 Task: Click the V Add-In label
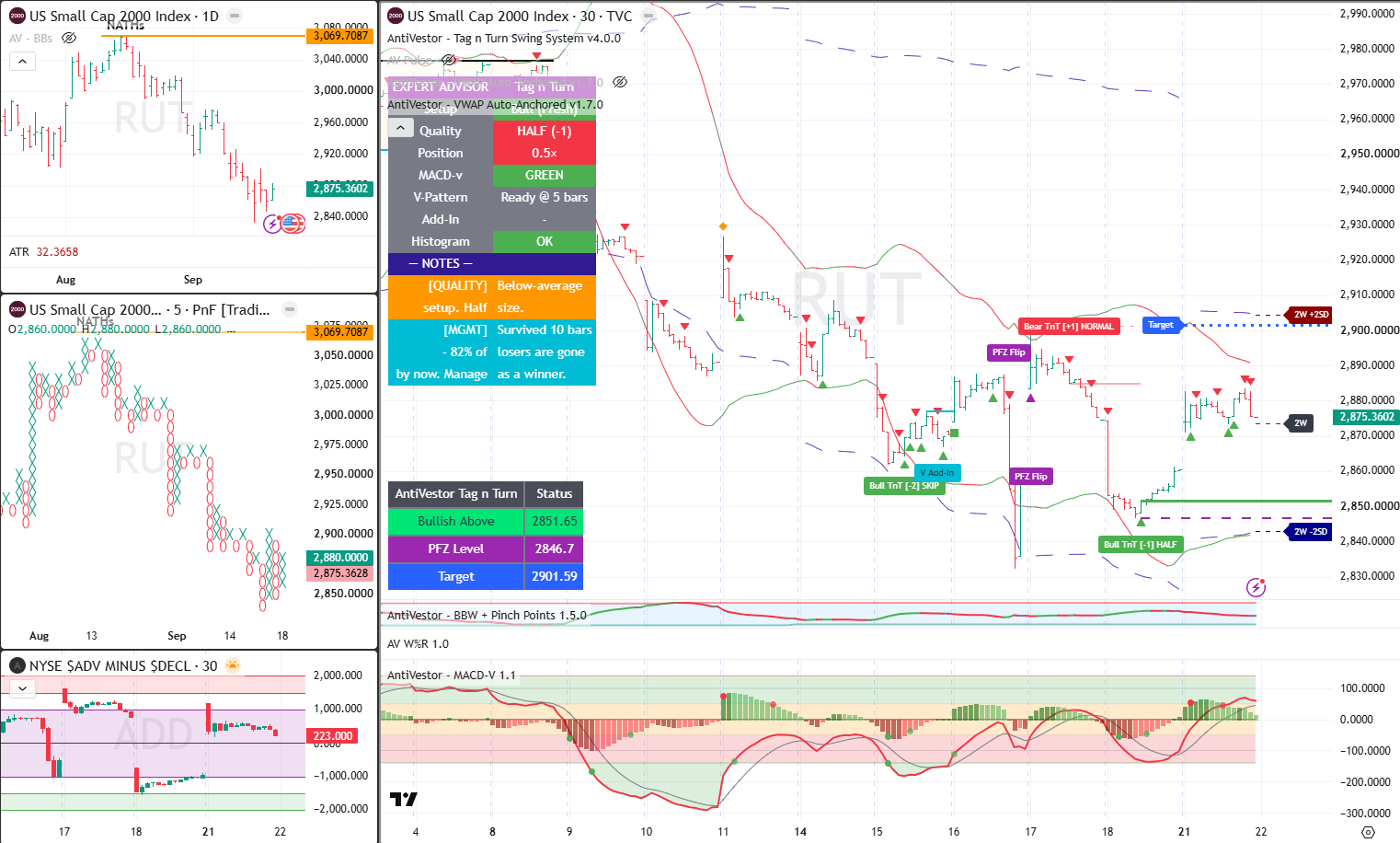pyautogui.click(x=937, y=472)
